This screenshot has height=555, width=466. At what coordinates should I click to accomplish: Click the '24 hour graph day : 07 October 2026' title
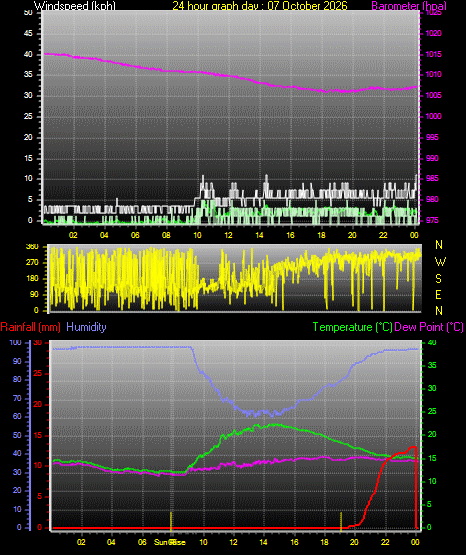click(260, 6)
